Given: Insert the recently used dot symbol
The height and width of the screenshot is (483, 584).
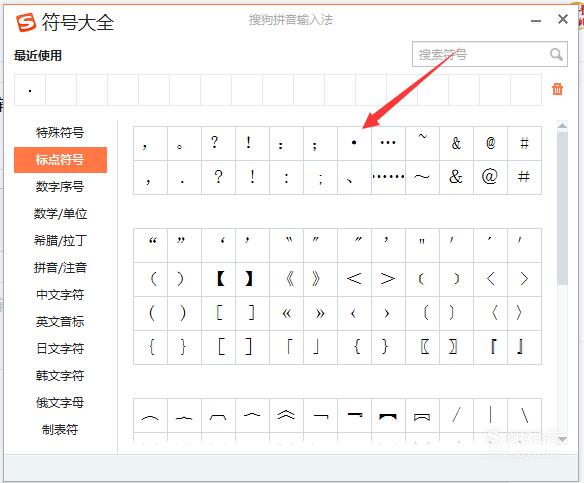Looking at the screenshot, I should pos(30,90).
